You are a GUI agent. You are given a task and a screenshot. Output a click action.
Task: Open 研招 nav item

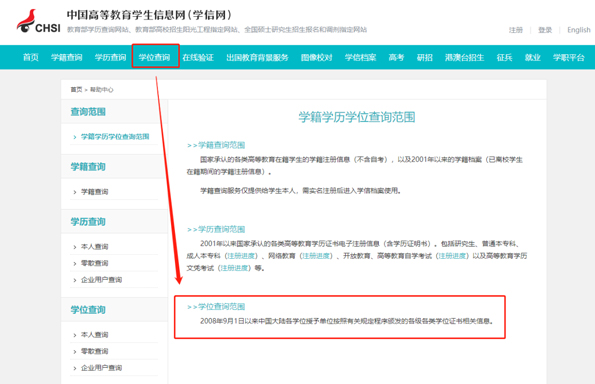coord(425,57)
